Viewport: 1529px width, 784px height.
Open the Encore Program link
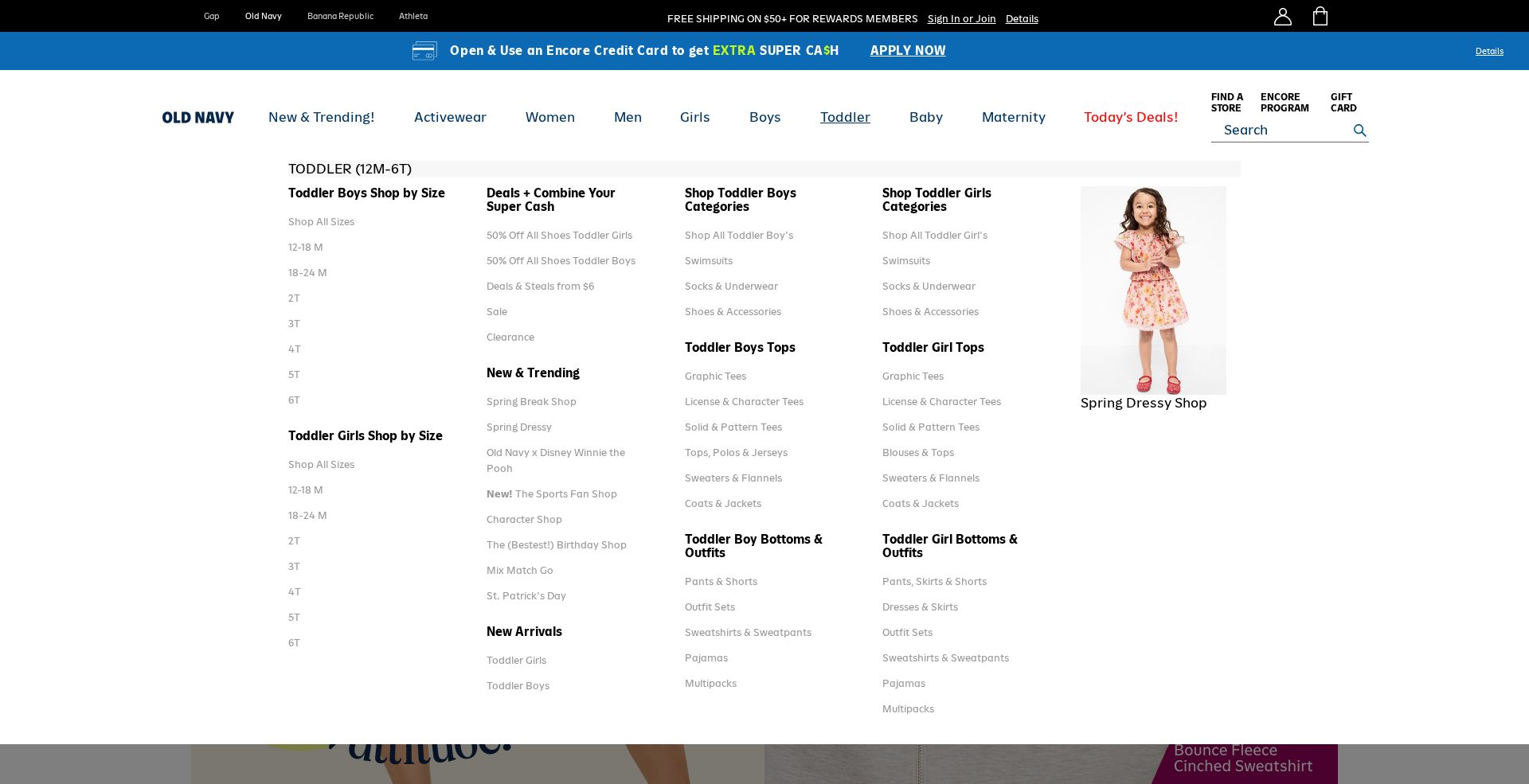coord(1284,102)
